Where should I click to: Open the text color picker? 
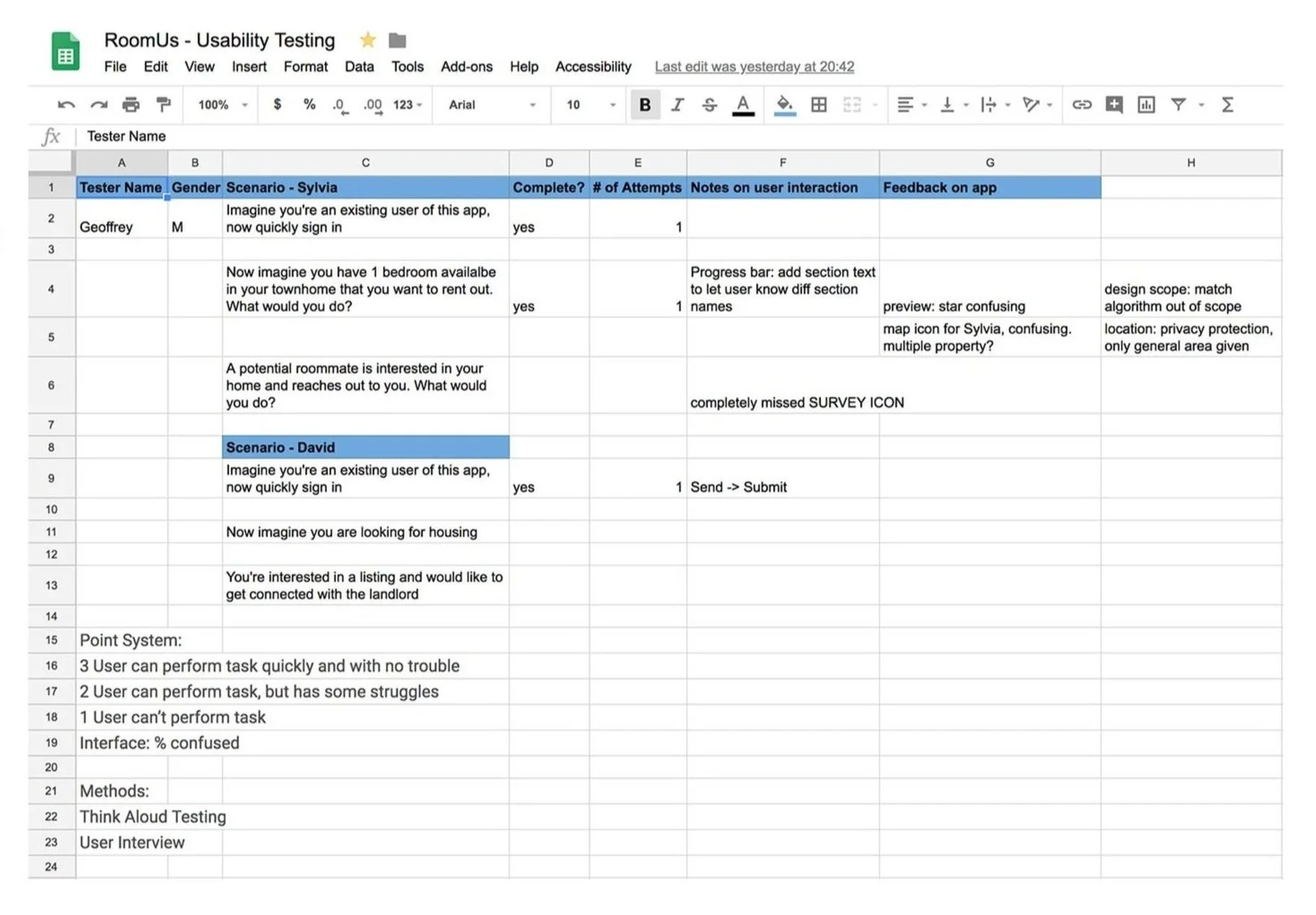pos(743,106)
